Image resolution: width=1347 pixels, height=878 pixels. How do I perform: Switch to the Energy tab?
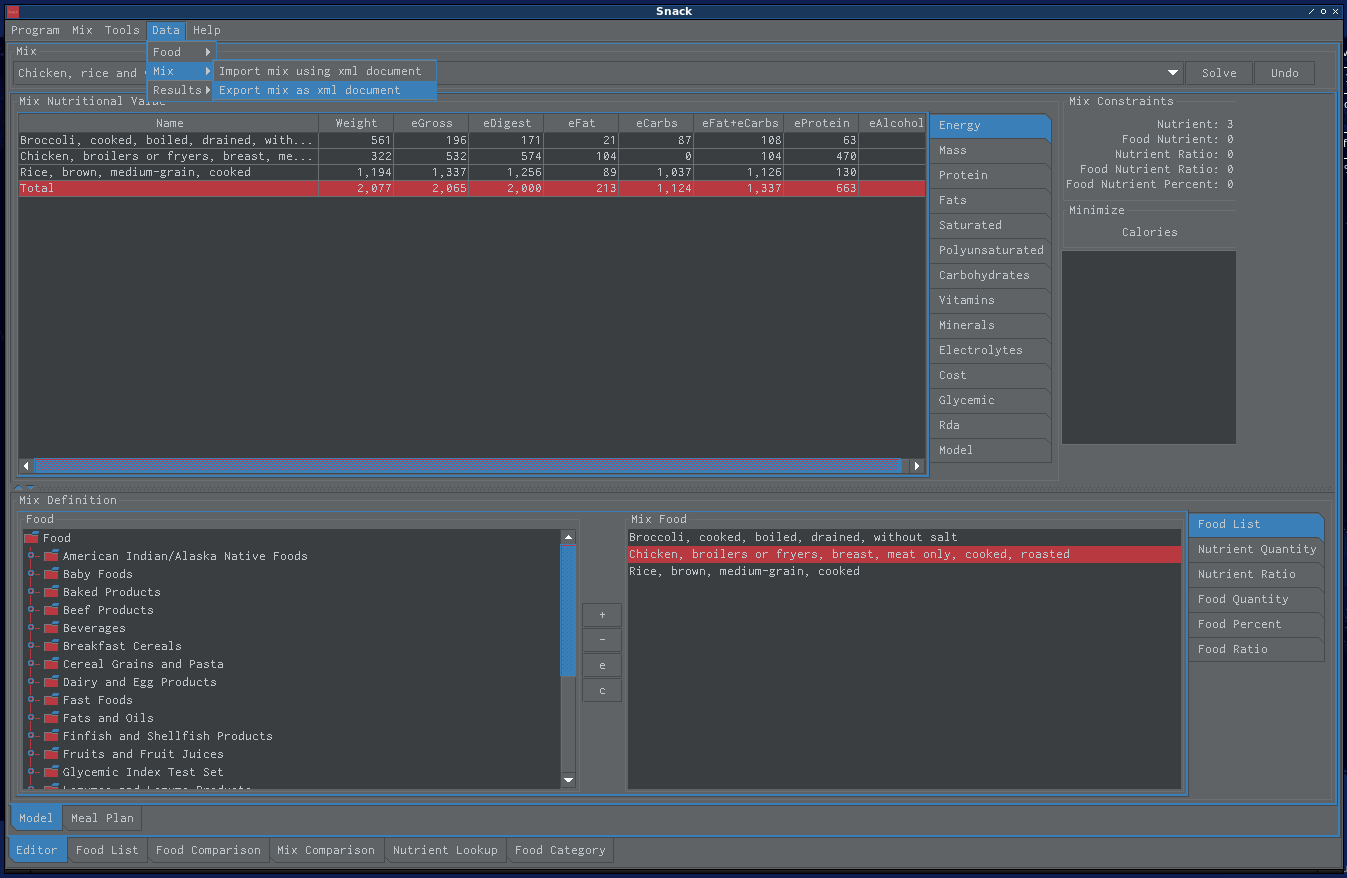990,126
